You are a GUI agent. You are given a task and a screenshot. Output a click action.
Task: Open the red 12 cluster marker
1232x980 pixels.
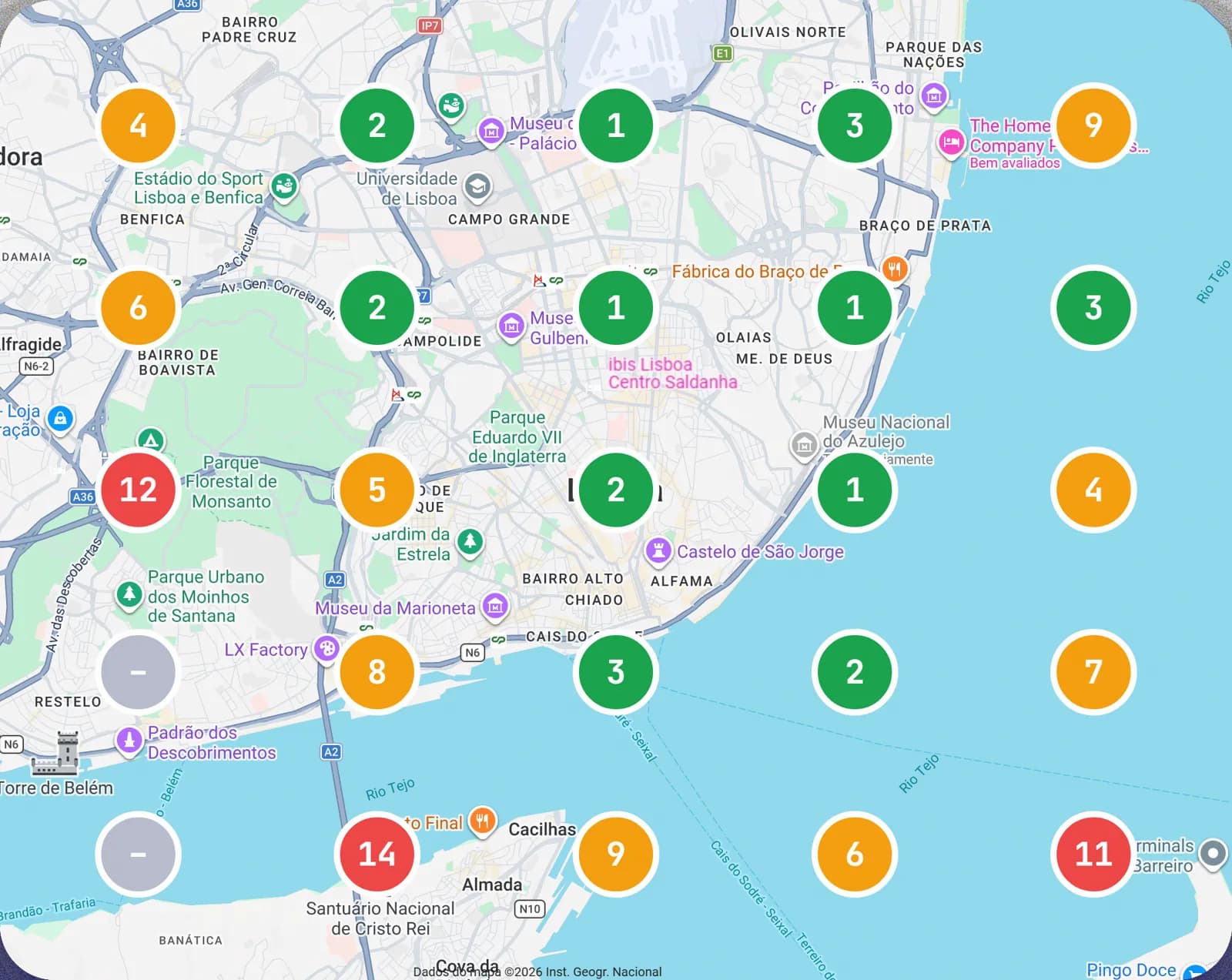click(138, 490)
